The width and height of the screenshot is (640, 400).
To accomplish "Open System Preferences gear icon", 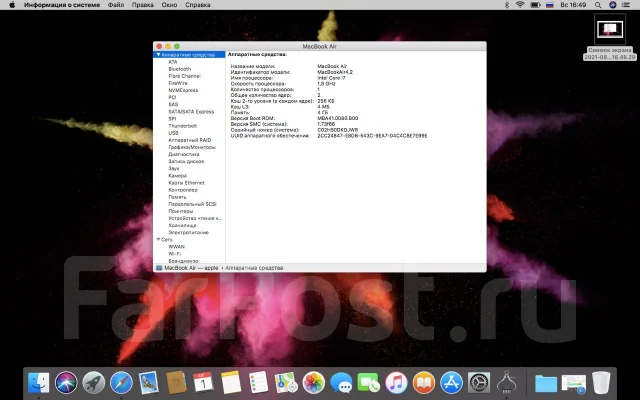I will coord(479,382).
